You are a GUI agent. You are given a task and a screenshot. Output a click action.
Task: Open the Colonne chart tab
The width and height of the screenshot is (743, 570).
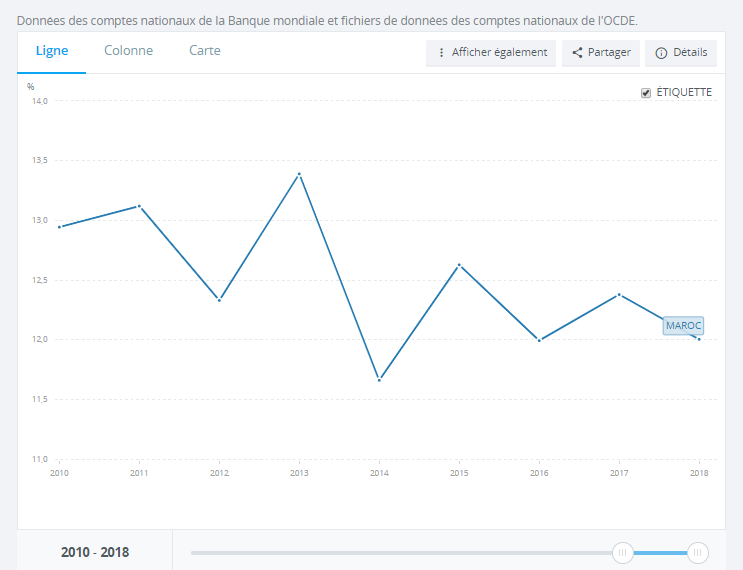tap(129, 51)
